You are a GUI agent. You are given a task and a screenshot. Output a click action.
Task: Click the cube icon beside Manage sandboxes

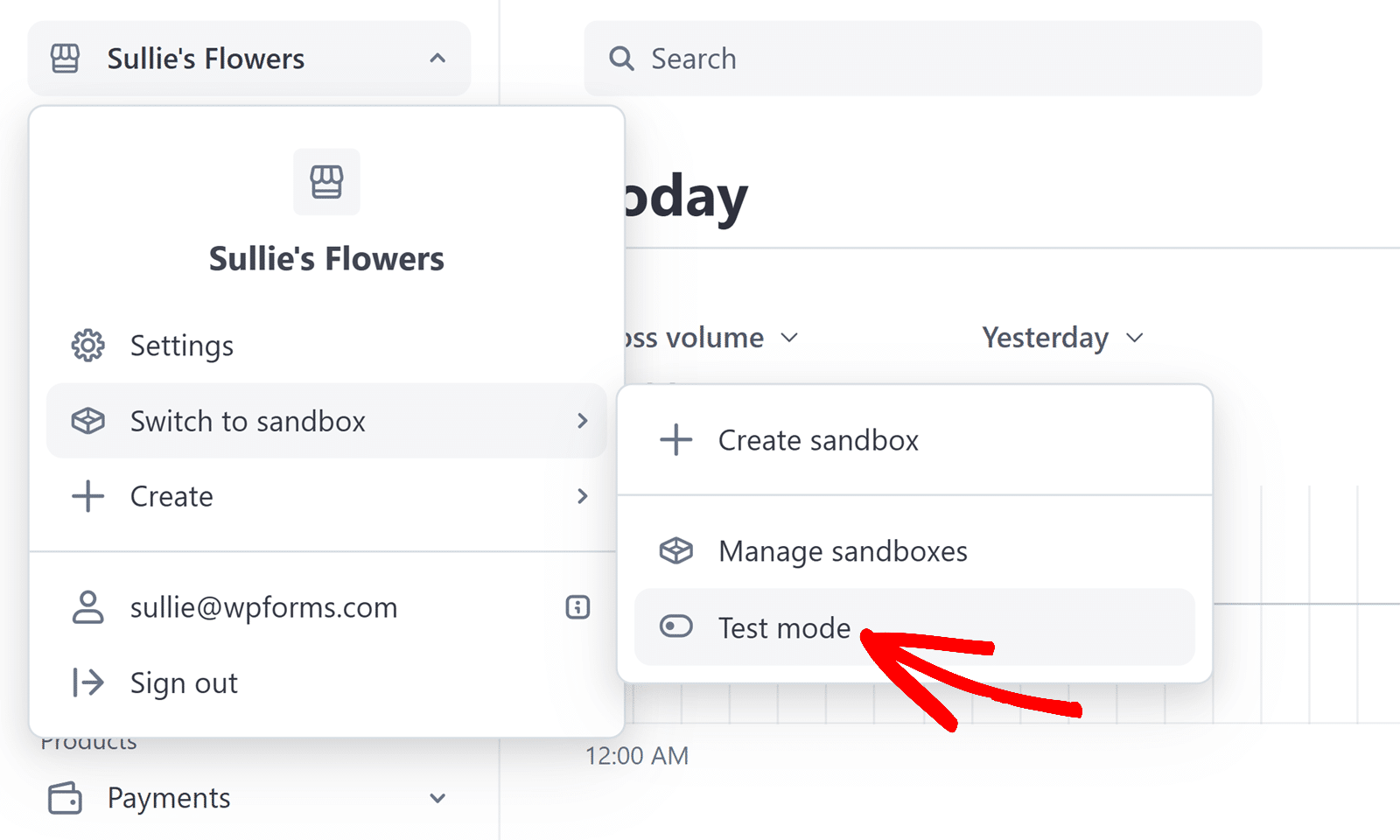[x=675, y=551]
